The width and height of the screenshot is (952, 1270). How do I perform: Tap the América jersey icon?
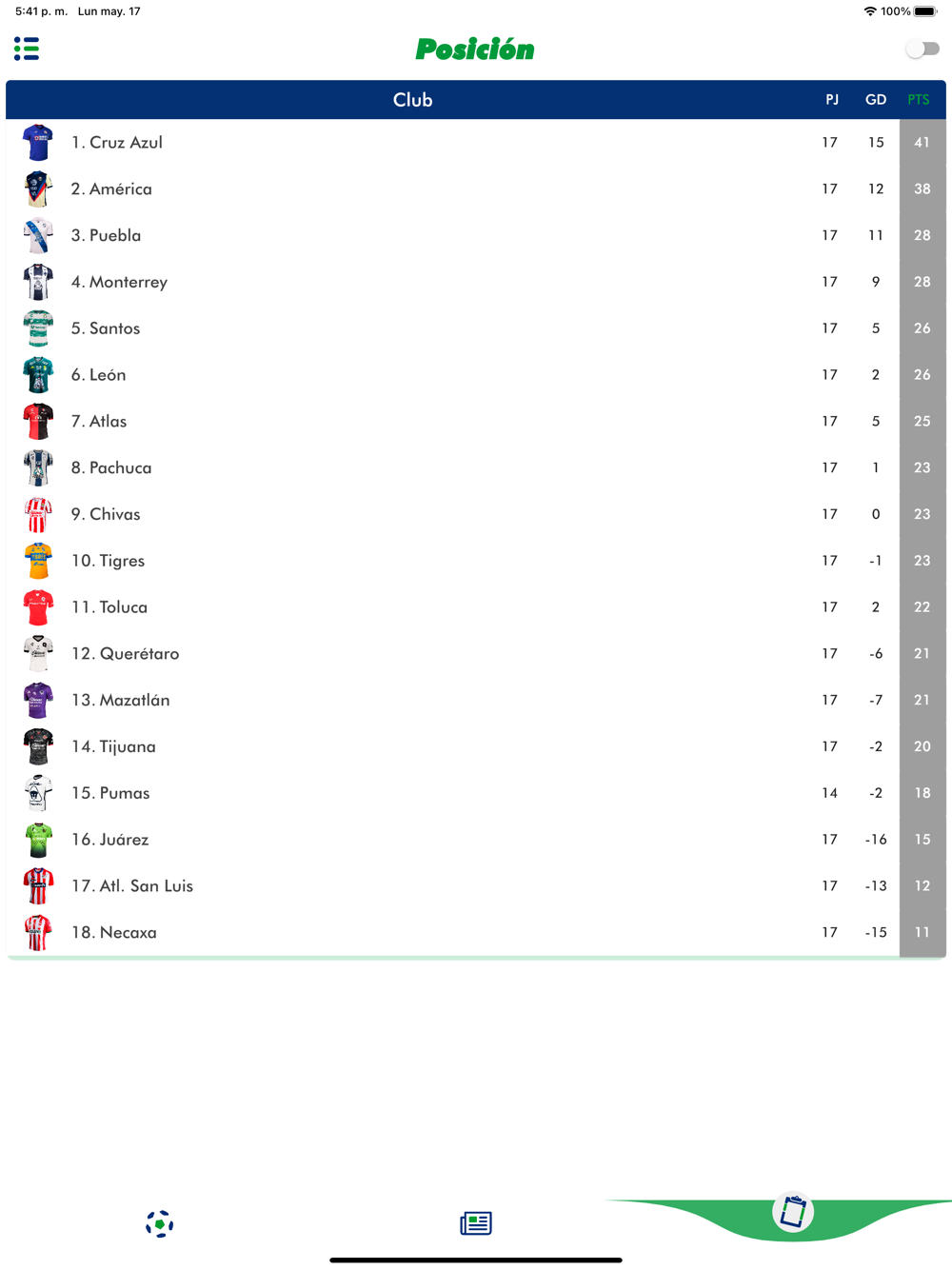pos(38,189)
